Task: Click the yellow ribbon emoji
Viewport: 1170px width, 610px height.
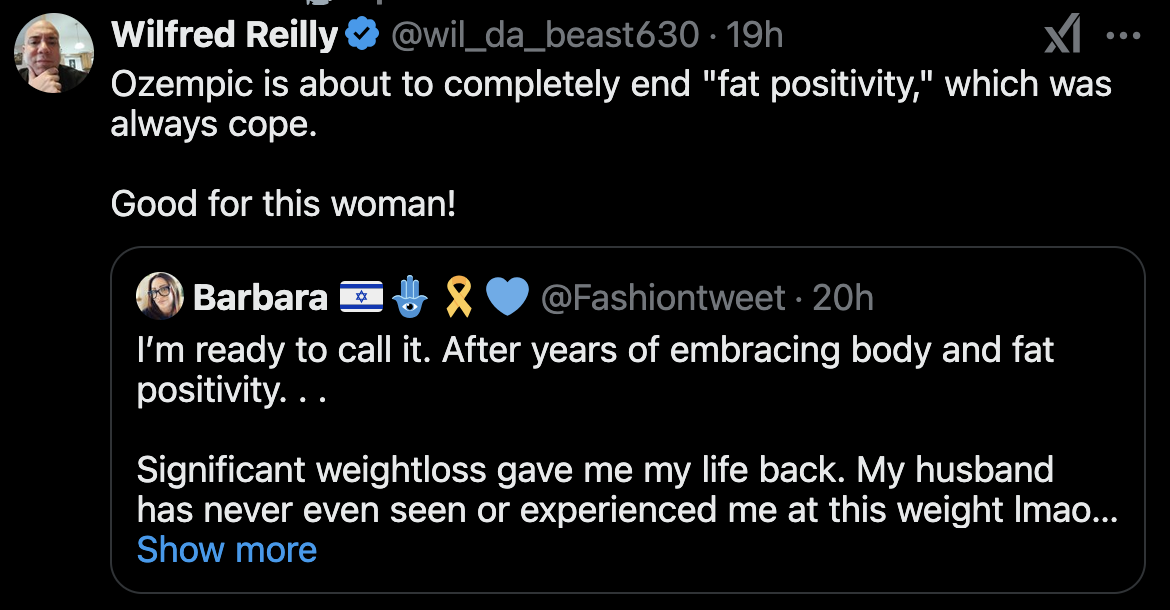Action: click(x=458, y=297)
